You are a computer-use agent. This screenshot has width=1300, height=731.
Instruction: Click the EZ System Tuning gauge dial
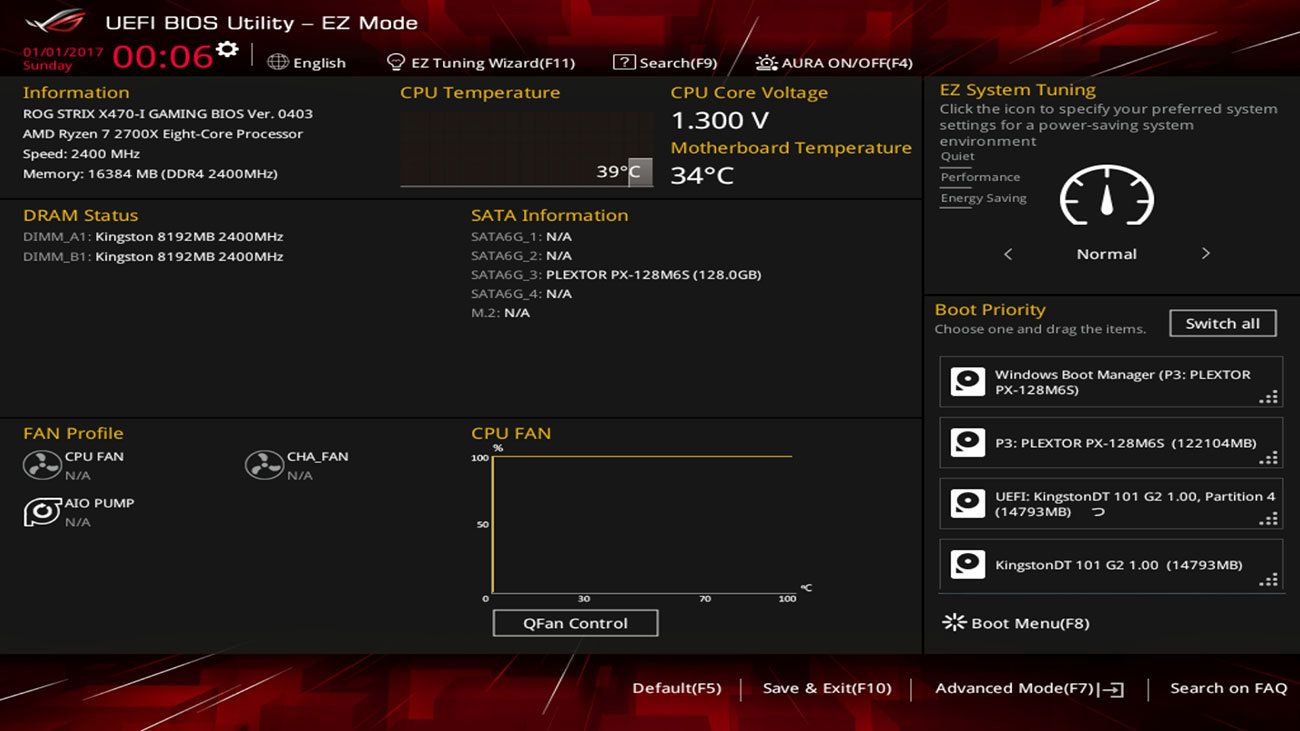[x=1106, y=195]
